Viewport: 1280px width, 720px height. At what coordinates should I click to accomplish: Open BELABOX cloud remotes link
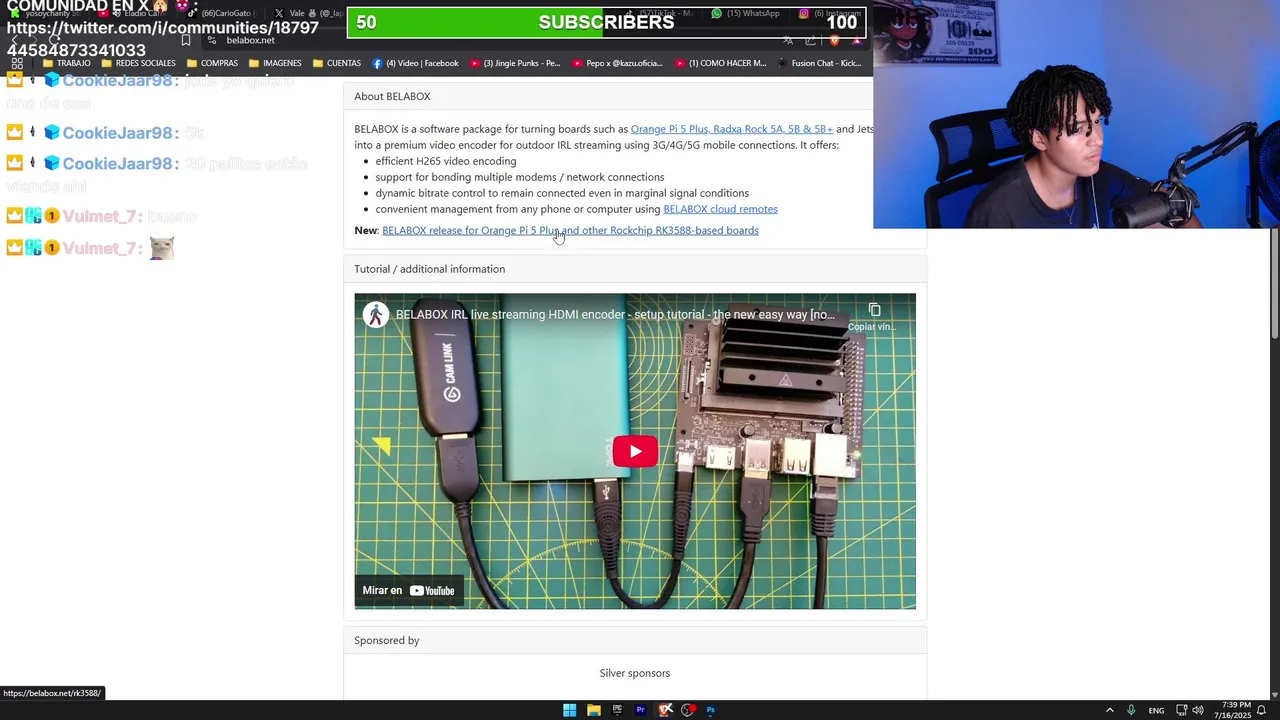click(x=720, y=209)
